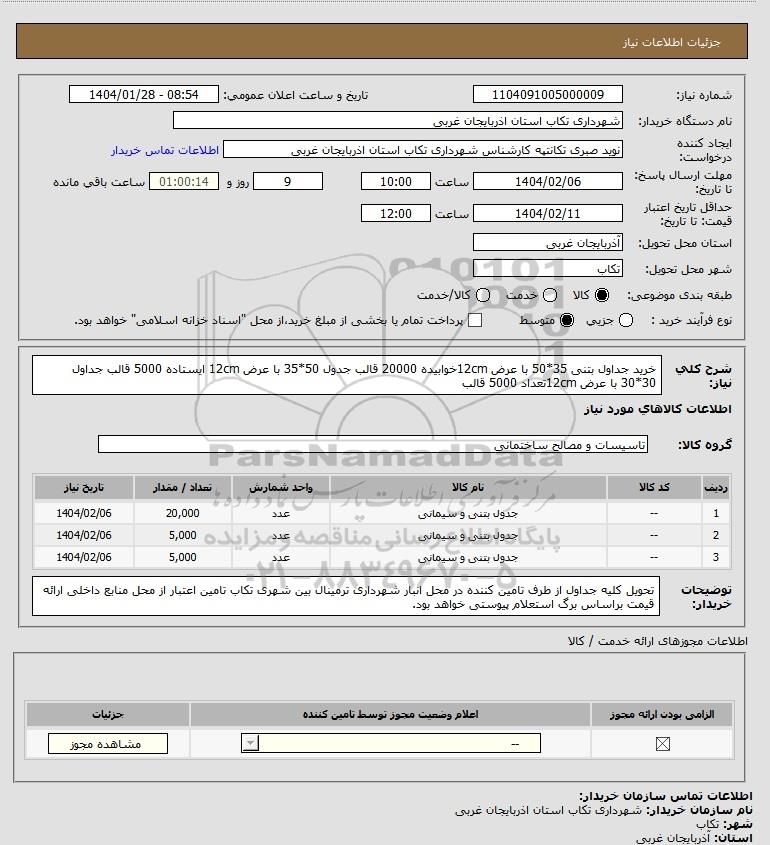Click the response deadline date 1404/02/06 field
770x845 pixels.
[547, 182]
